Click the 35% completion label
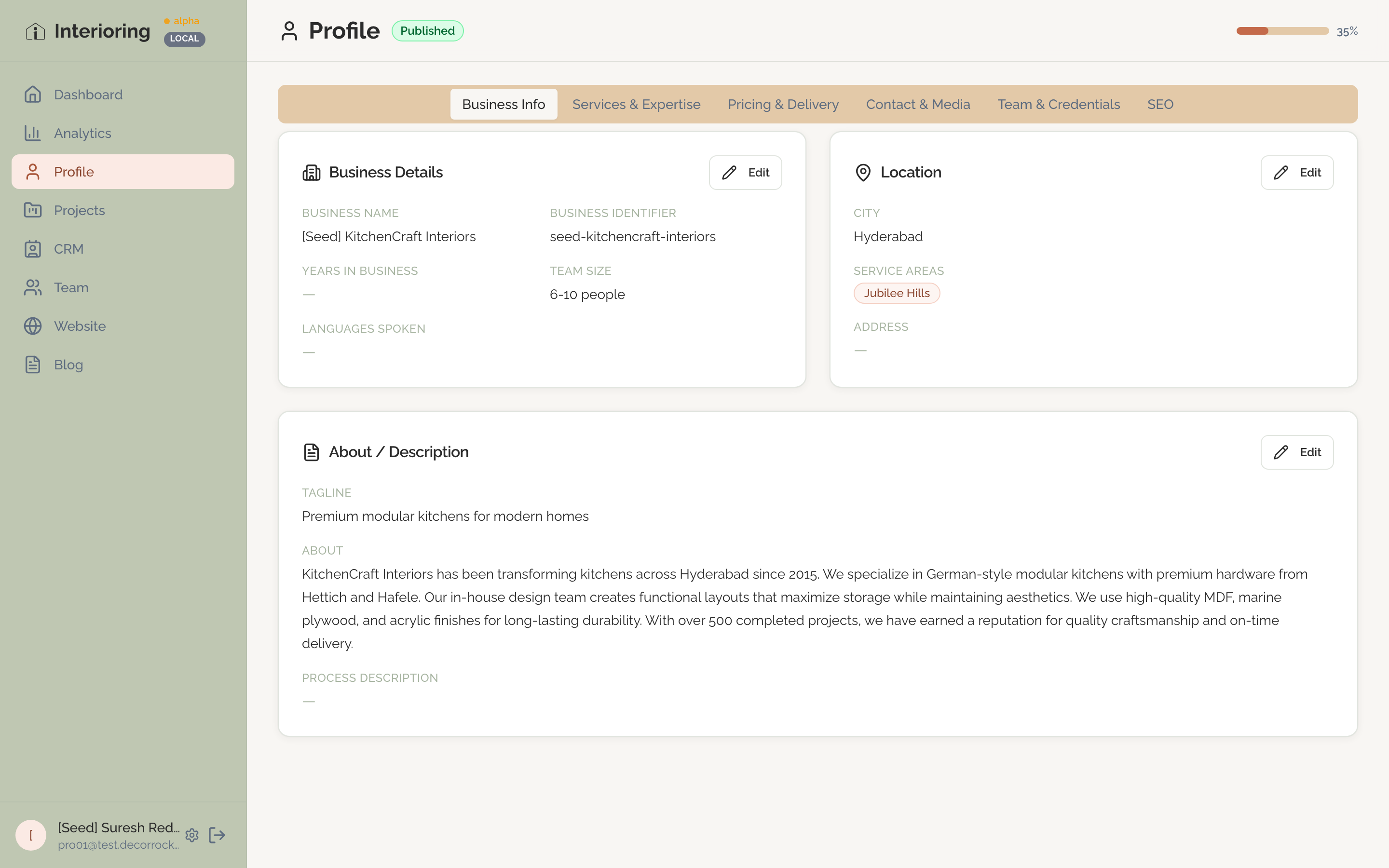The height and width of the screenshot is (868, 1389). pos(1347,31)
